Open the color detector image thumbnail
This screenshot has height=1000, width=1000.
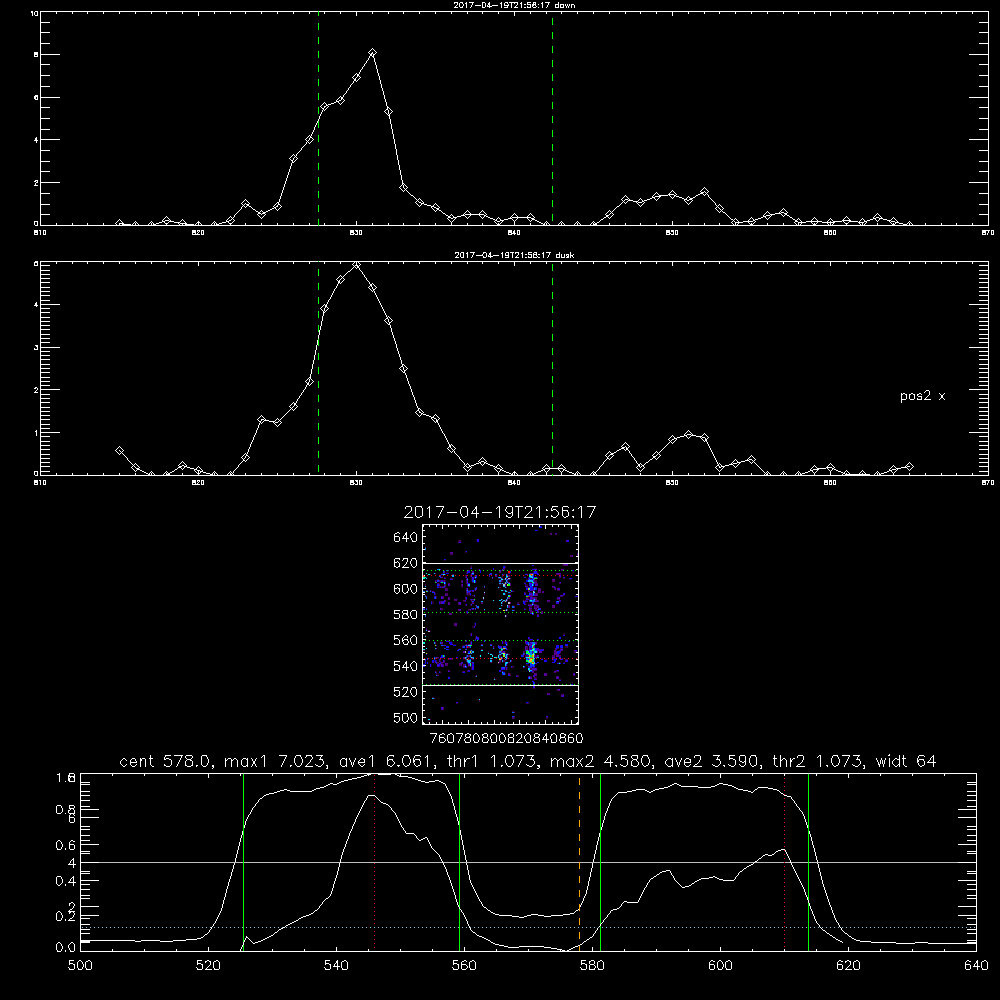[501, 624]
